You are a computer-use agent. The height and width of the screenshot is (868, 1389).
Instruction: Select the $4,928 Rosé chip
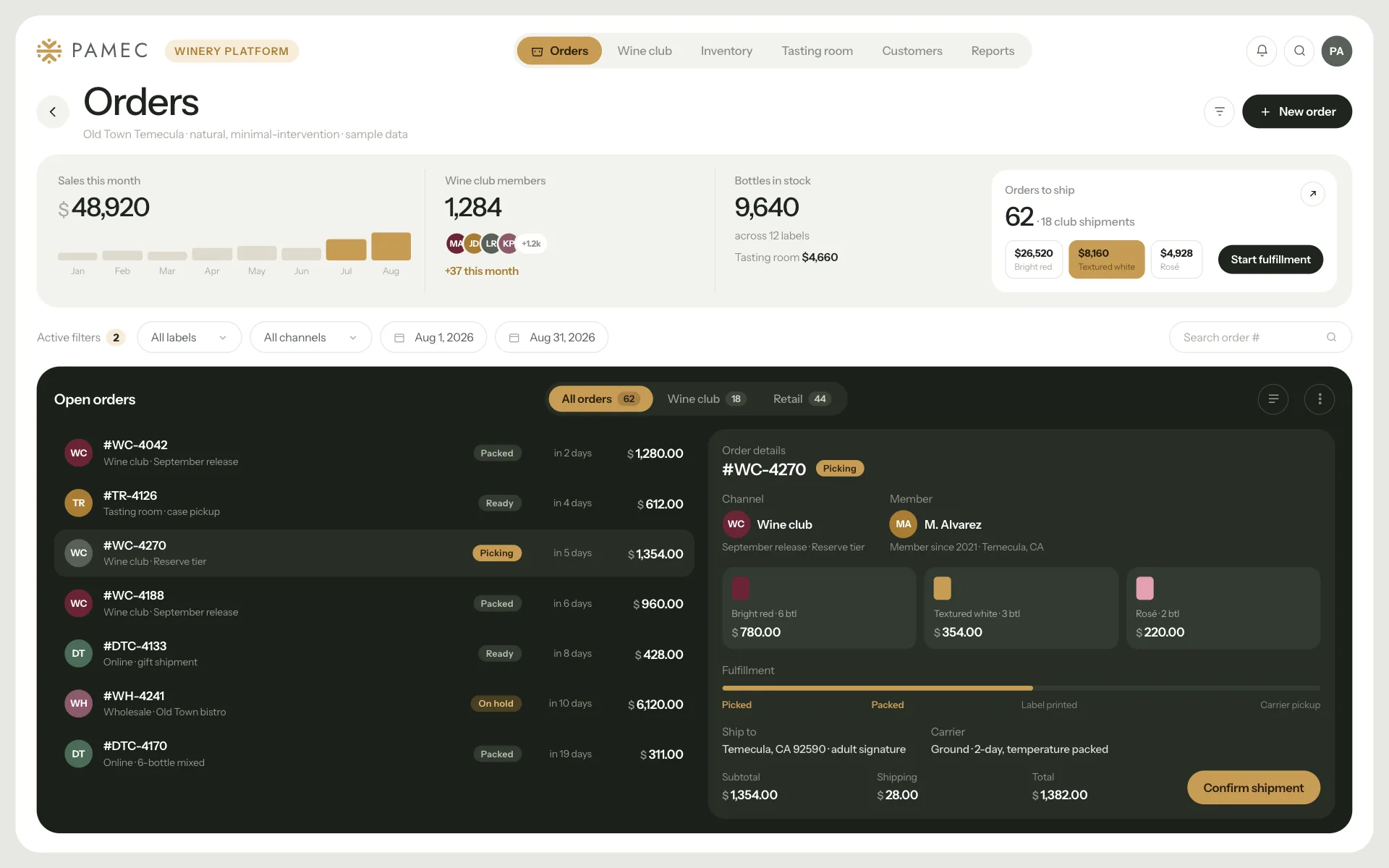point(1176,260)
